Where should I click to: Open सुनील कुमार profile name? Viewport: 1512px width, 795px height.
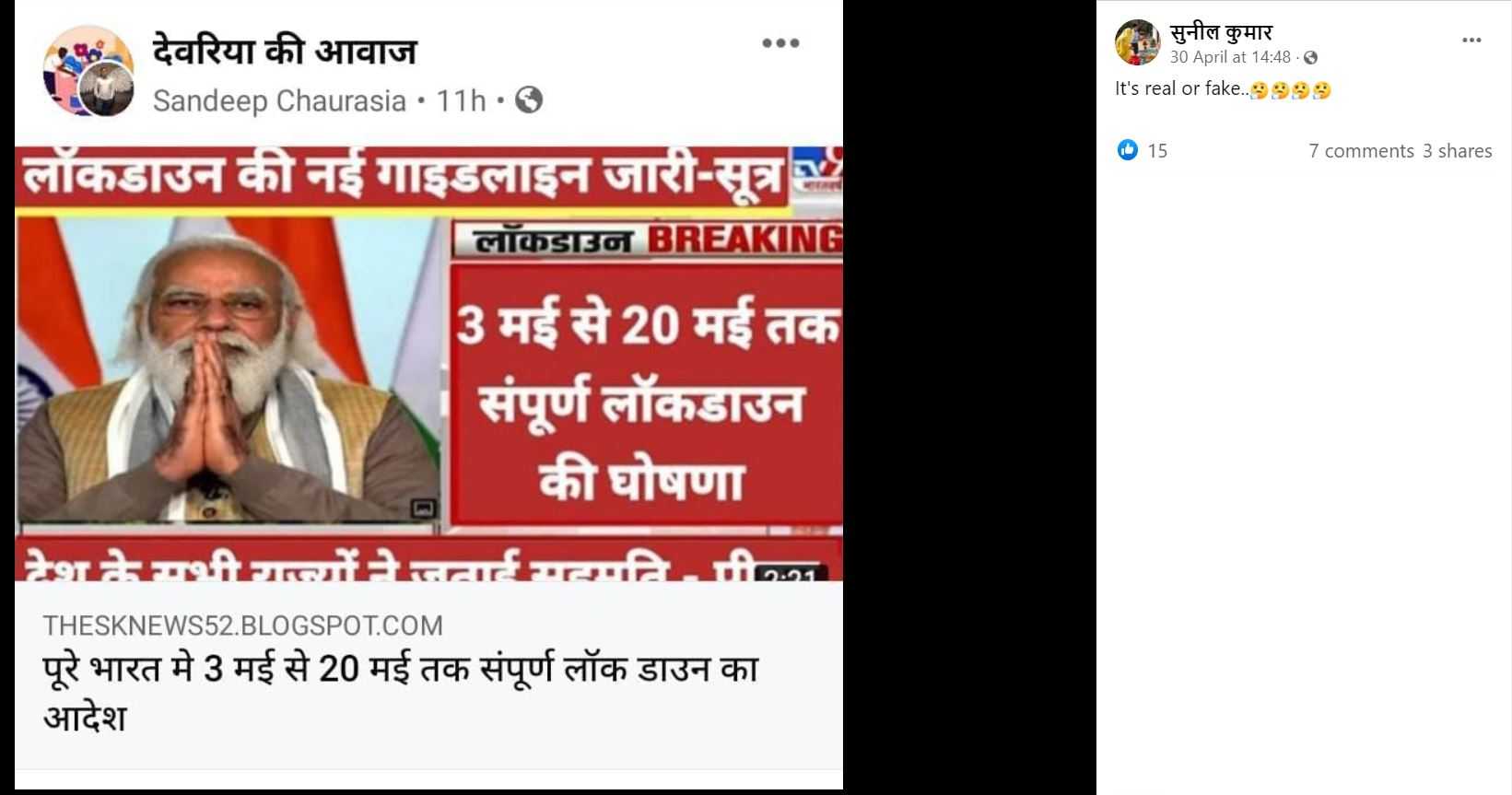click(1221, 33)
